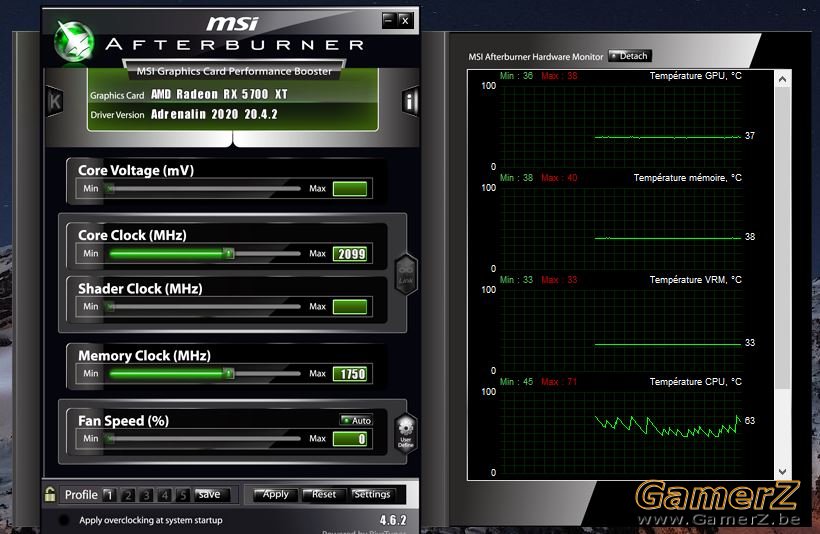Screen dimensions: 820x534
Task: Click the hardware monitor scroll up arrow
Action: (x=782, y=79)
